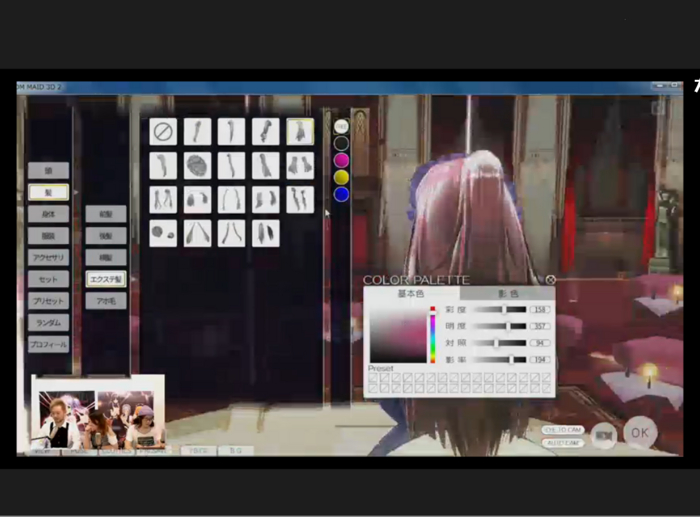Pick the yellow color swatch

(x=342, y=177)
